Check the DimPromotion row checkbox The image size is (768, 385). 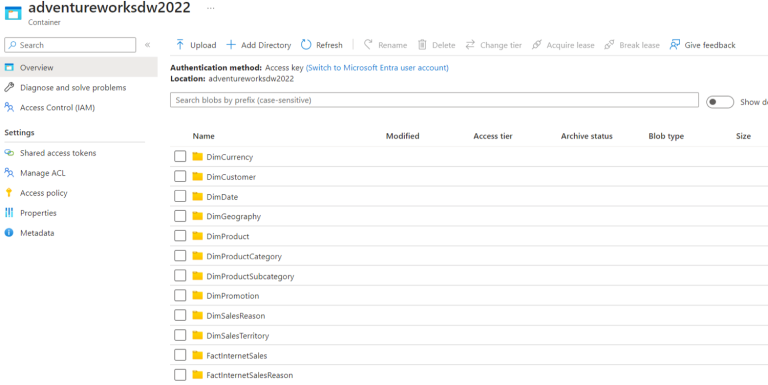(x=180, y=295)
